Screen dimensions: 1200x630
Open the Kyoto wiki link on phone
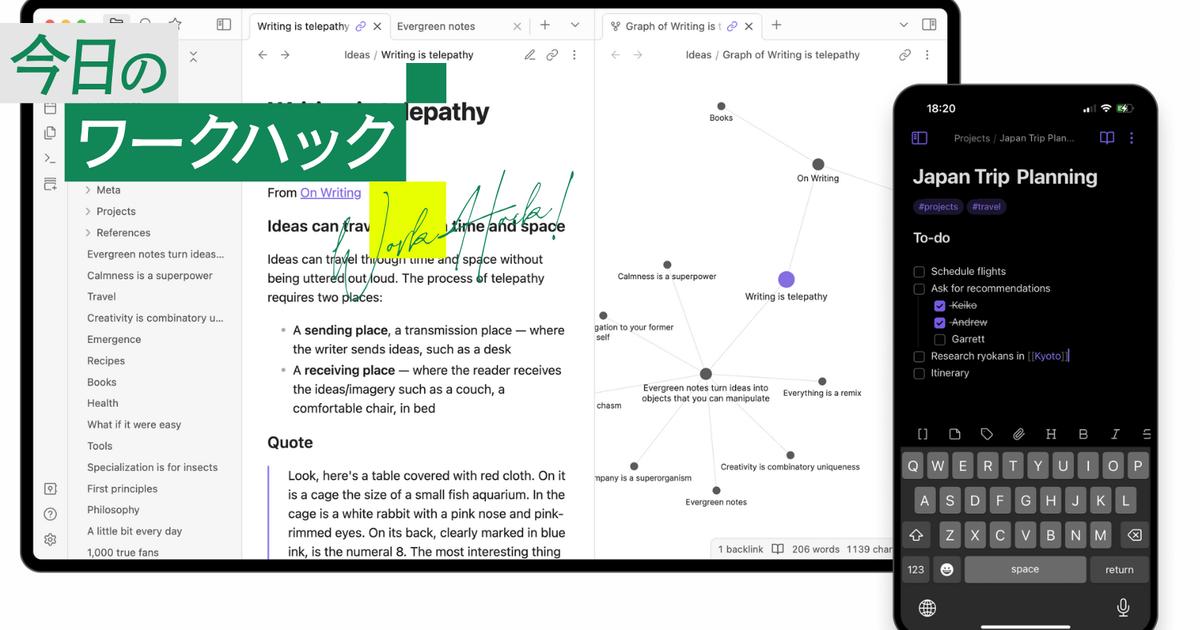point(1048,356)
